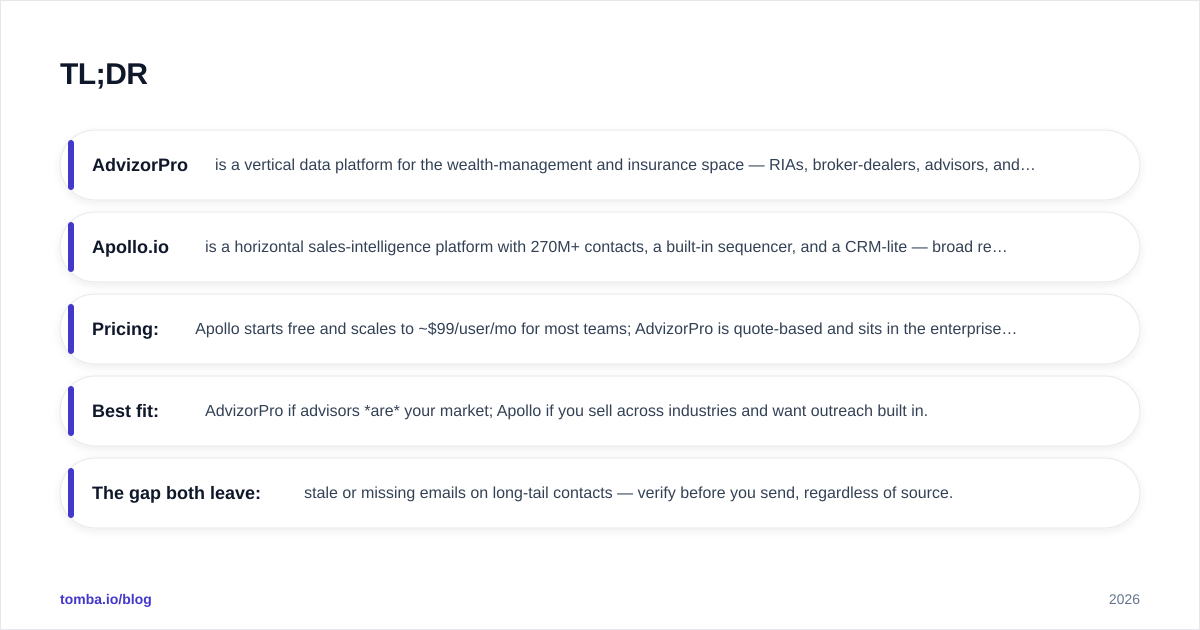Screen dimensions: 1200x630
Task: Click the 2026 footer text
Action: pos(1124,599)
